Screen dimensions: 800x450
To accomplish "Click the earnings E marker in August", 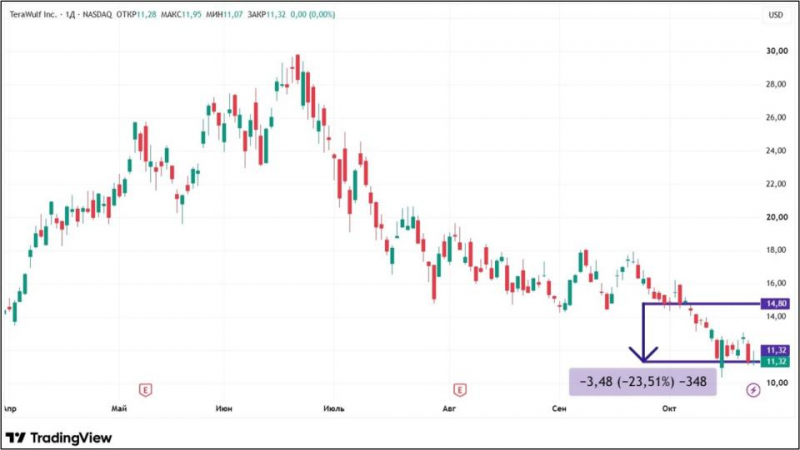I will [460, 391].
